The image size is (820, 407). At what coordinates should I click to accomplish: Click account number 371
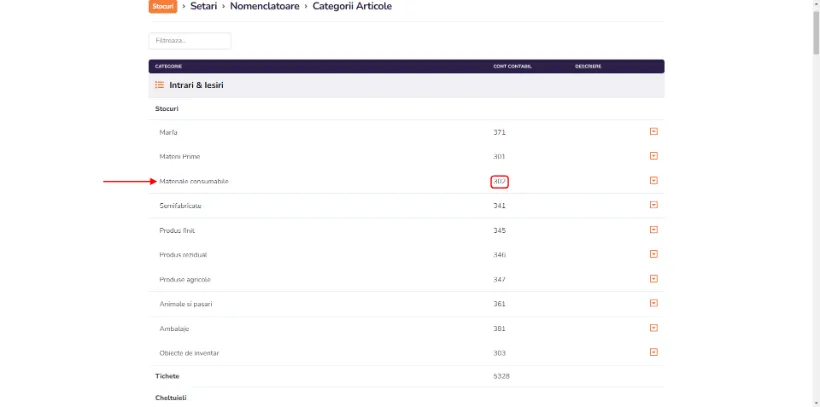point(499,132)
